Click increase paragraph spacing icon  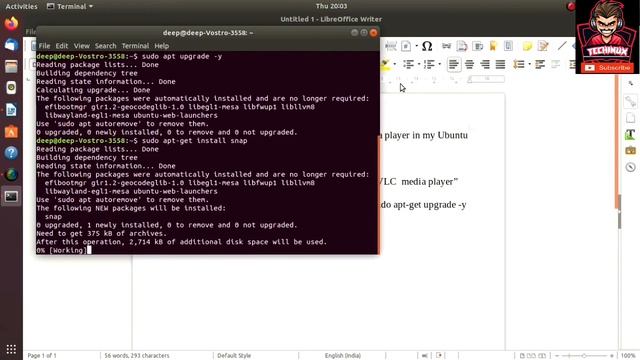pos(540,64)
